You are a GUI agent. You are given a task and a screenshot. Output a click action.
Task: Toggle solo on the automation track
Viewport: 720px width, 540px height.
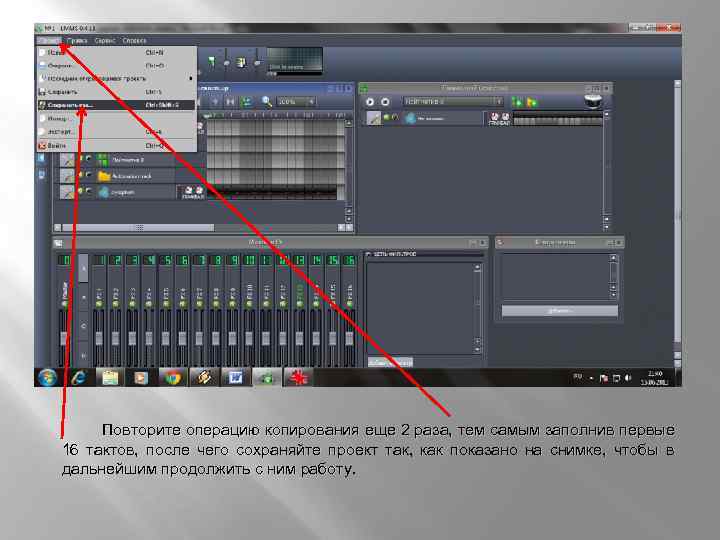(89, 175)
